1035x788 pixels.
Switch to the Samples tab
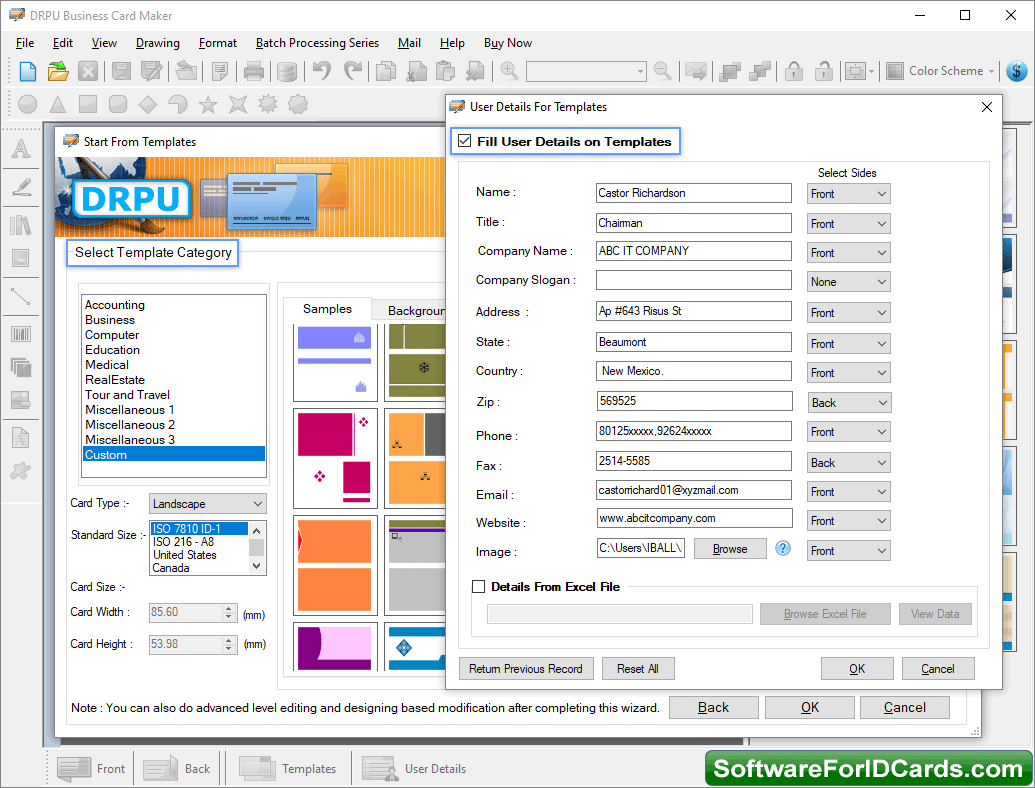coord(327,309)
